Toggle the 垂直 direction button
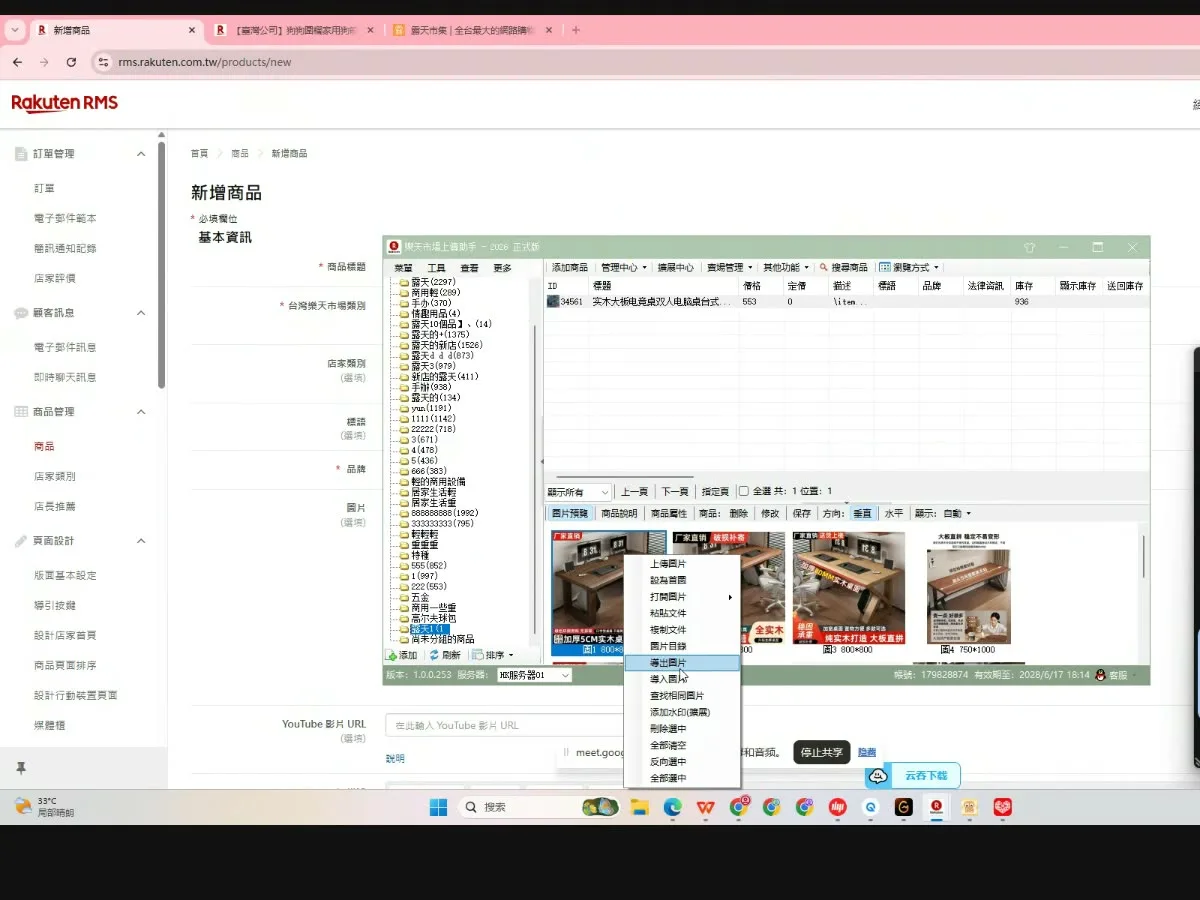Viewport: 1200px width, 900px height. (x=862, y=513)
